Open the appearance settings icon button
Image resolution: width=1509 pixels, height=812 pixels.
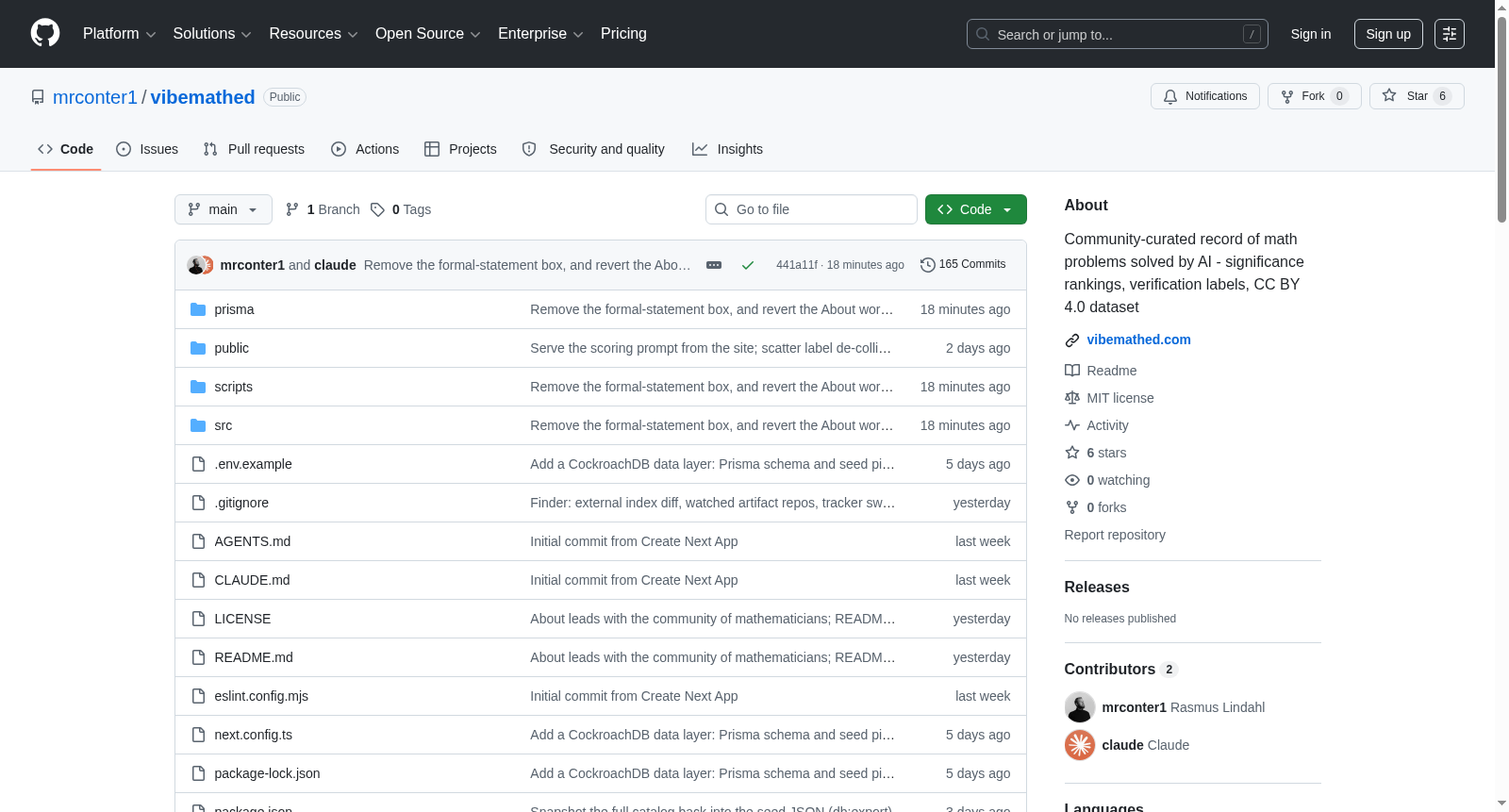1450,34
